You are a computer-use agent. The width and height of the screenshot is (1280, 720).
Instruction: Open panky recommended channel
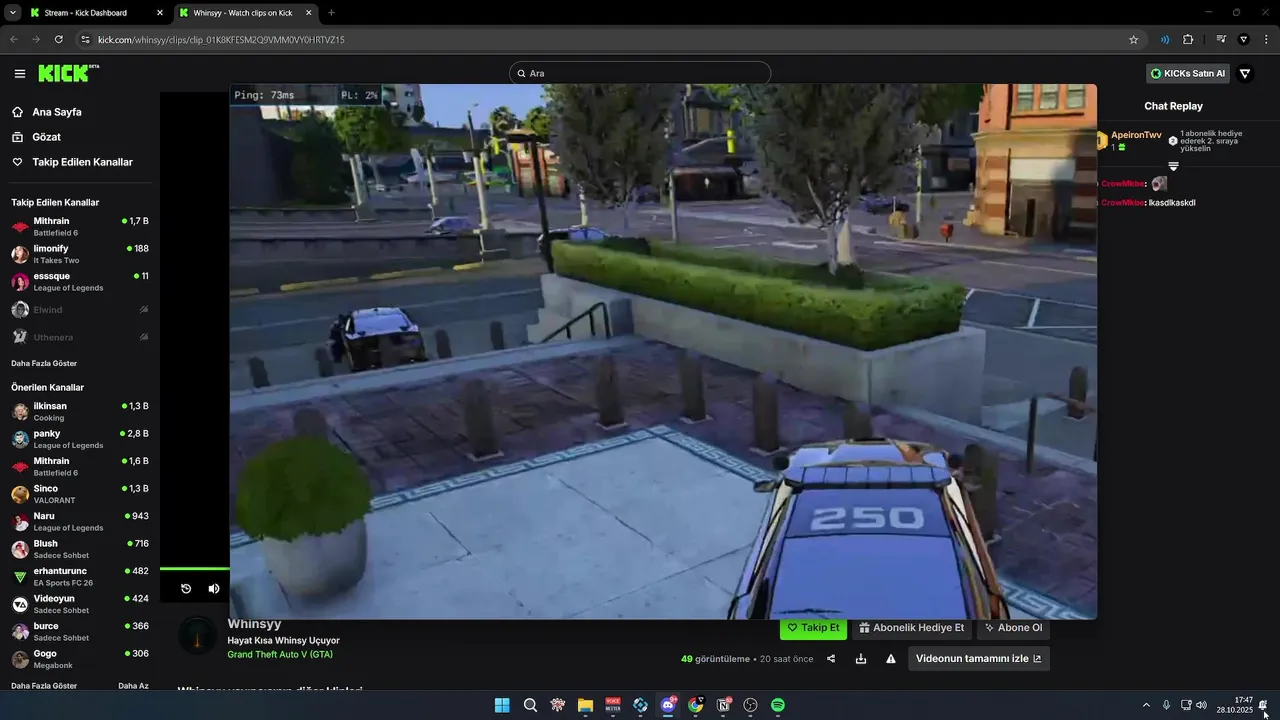(80, 439)
